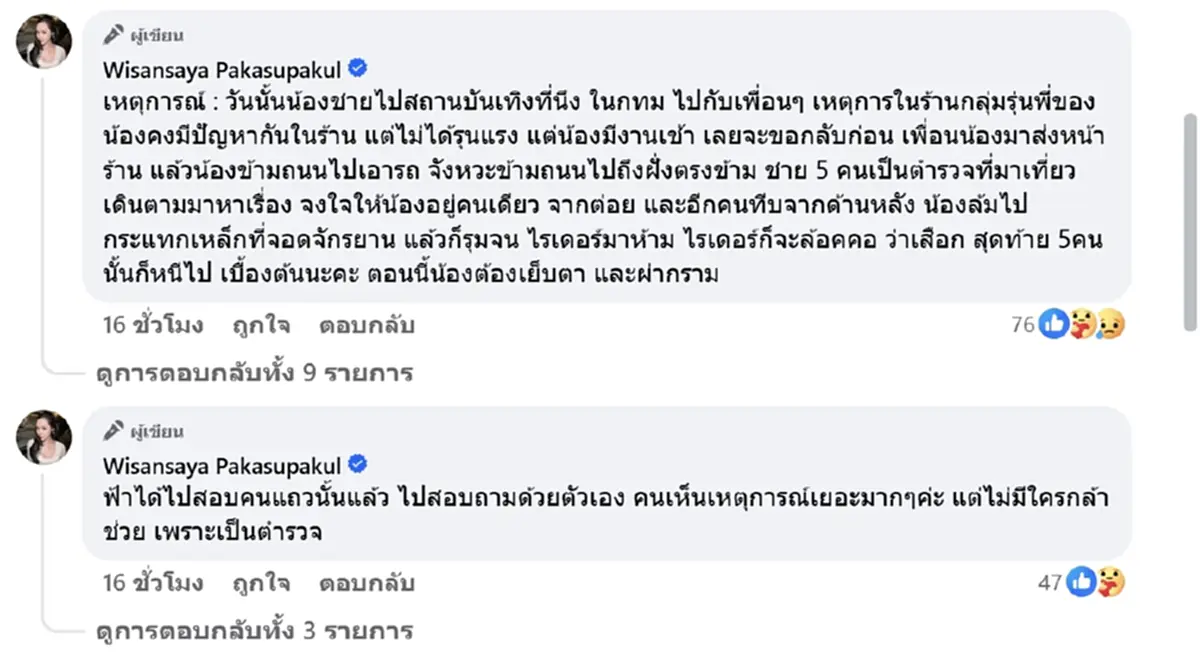
Task: Click the care emoji reaction on the first comment
Action: [x=1081, y=324]
